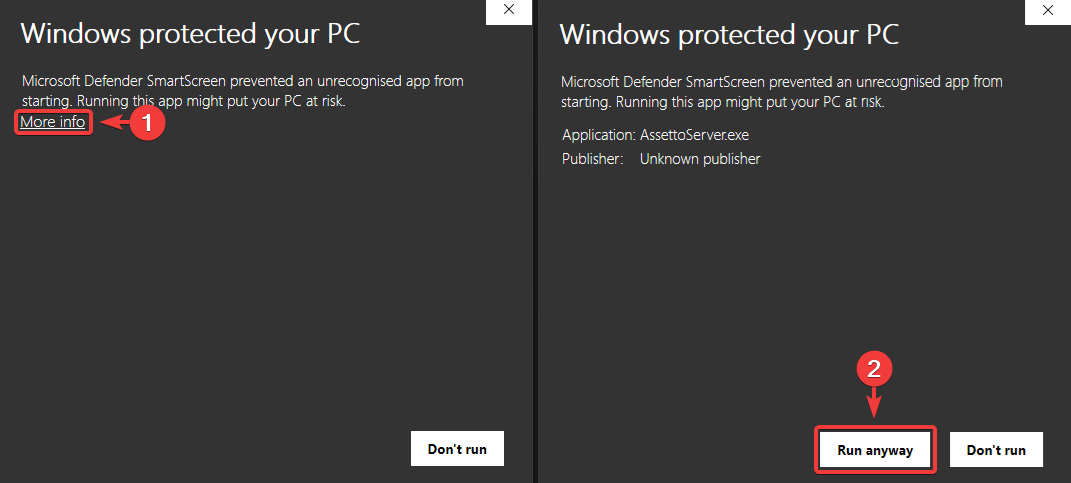Click the Application: label
Screen dimensions: 1071x483
coord(596,135)
